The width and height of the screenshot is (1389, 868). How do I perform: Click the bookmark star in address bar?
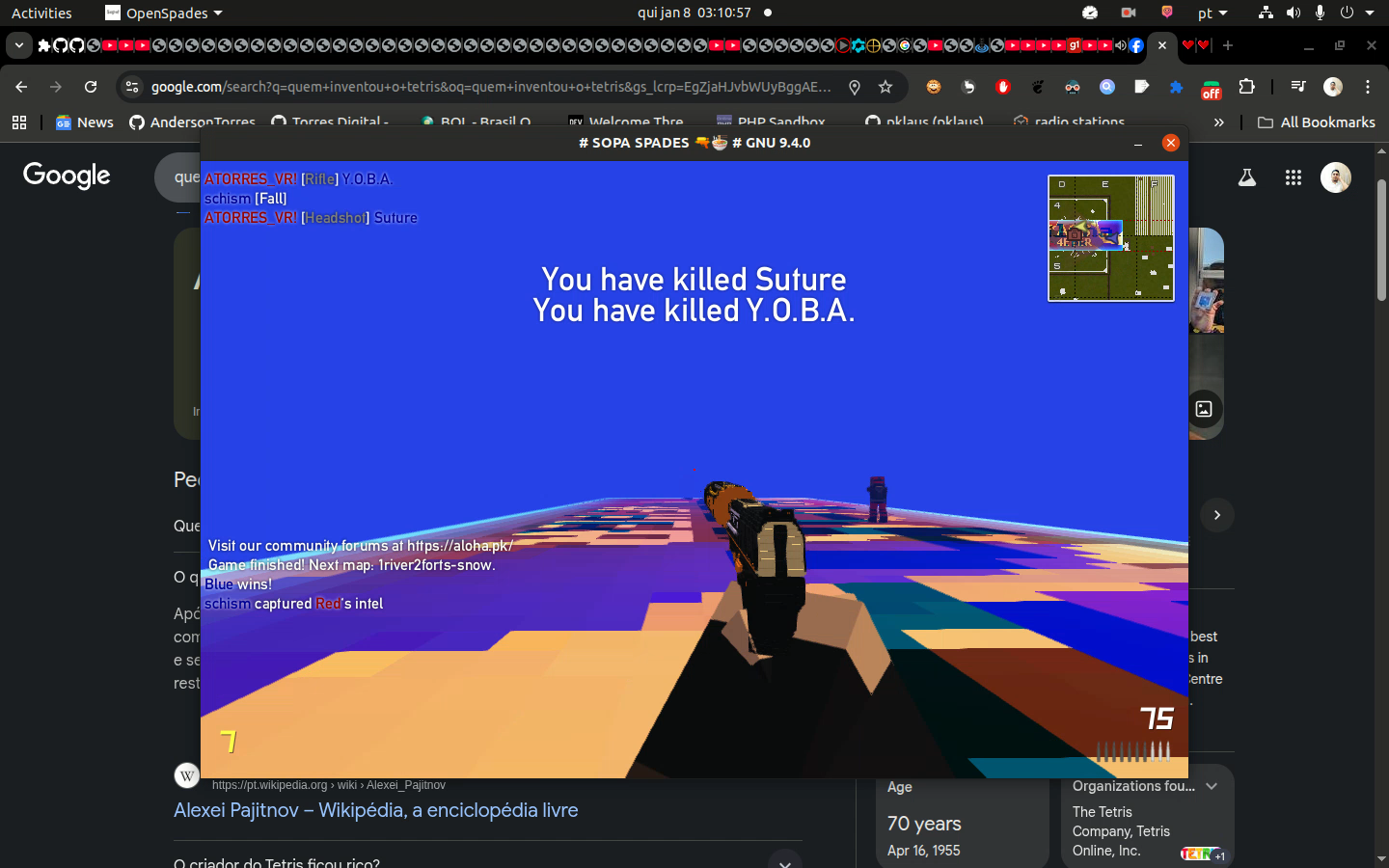coord(885,87)
